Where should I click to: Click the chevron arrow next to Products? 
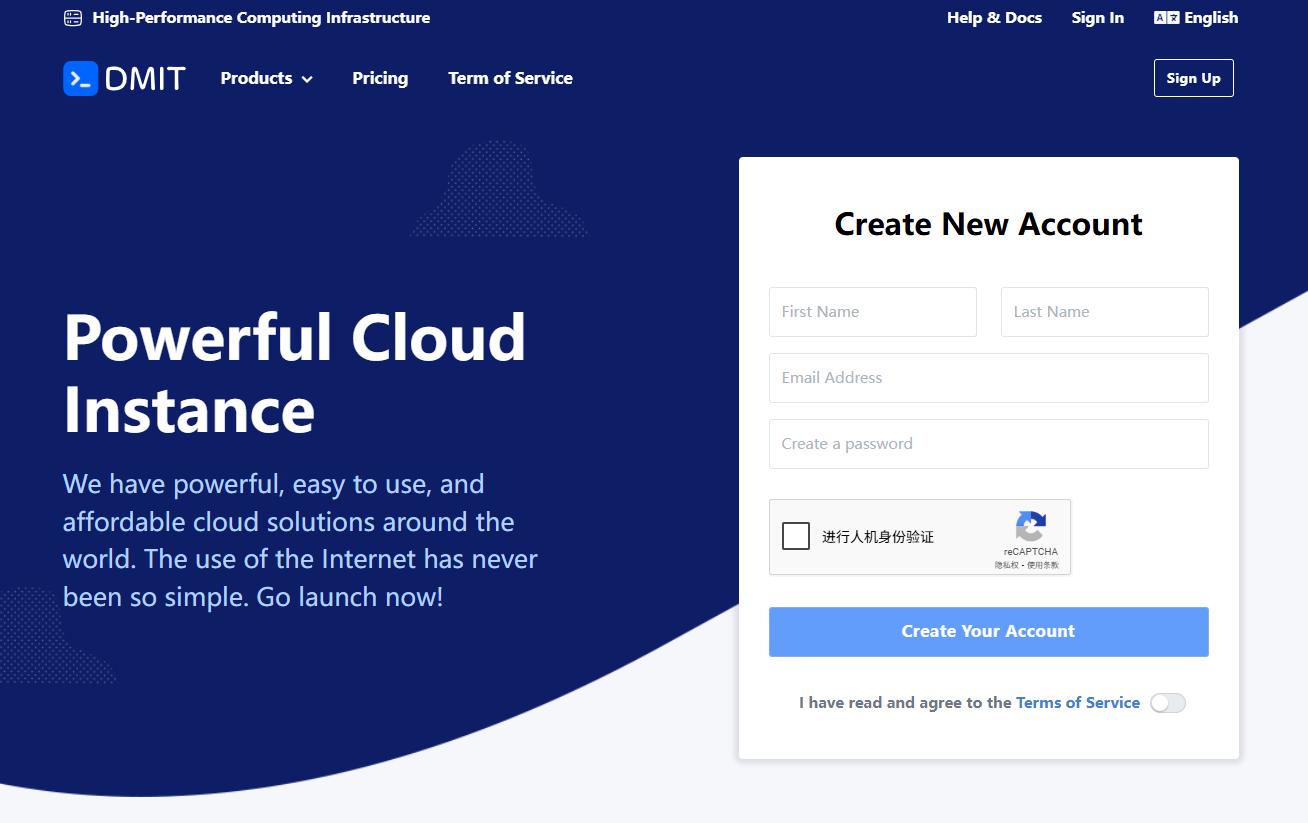pos(307,79)
